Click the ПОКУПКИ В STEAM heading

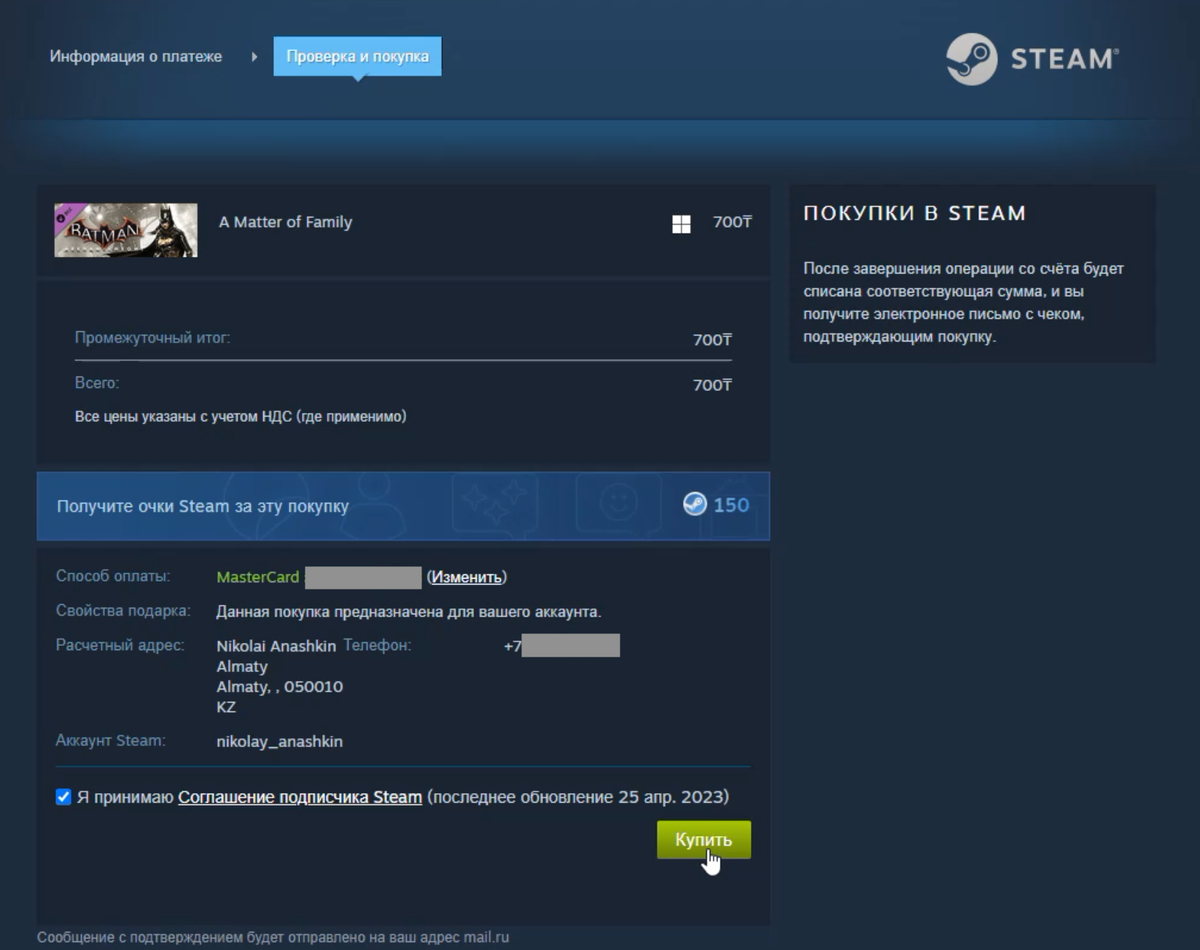(915, 213)
